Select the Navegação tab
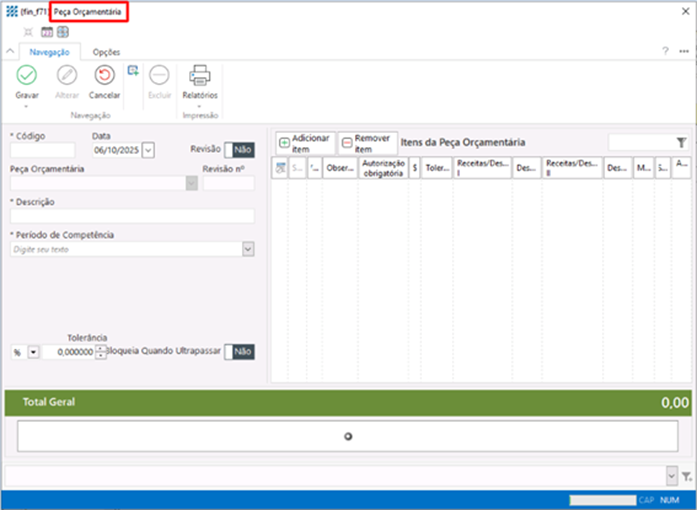697x510 pixels. [x=50, y=51]
